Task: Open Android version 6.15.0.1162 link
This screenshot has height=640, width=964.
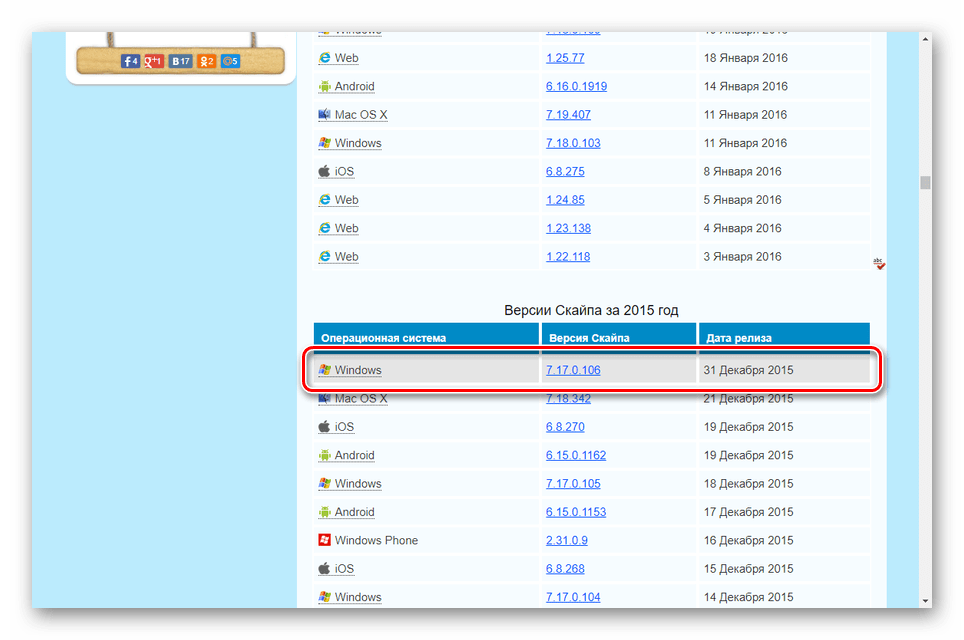Action: [x=576, y=456]
